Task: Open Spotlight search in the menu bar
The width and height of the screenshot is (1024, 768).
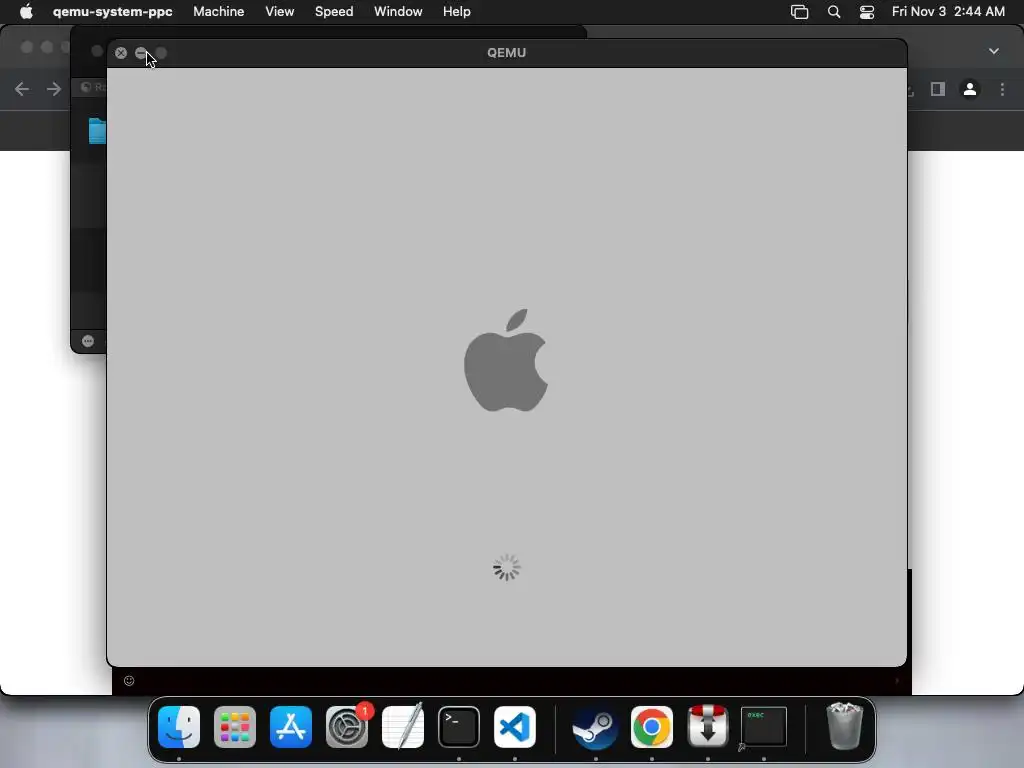Action: click(x=834, y=12)
